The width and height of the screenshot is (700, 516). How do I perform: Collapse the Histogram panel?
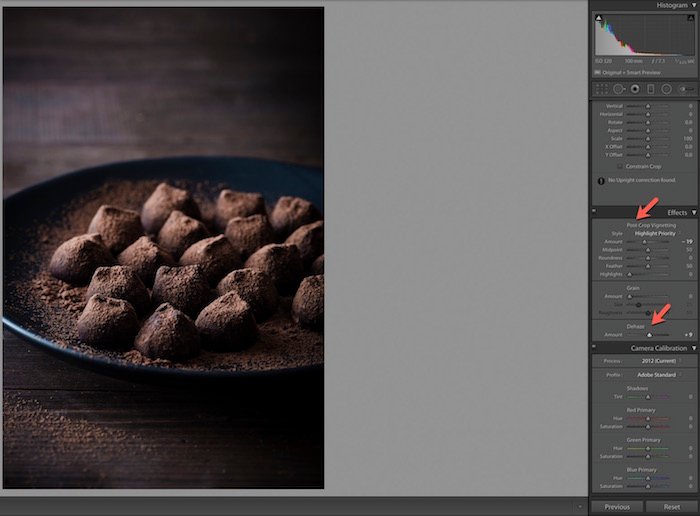pos(694,5)
